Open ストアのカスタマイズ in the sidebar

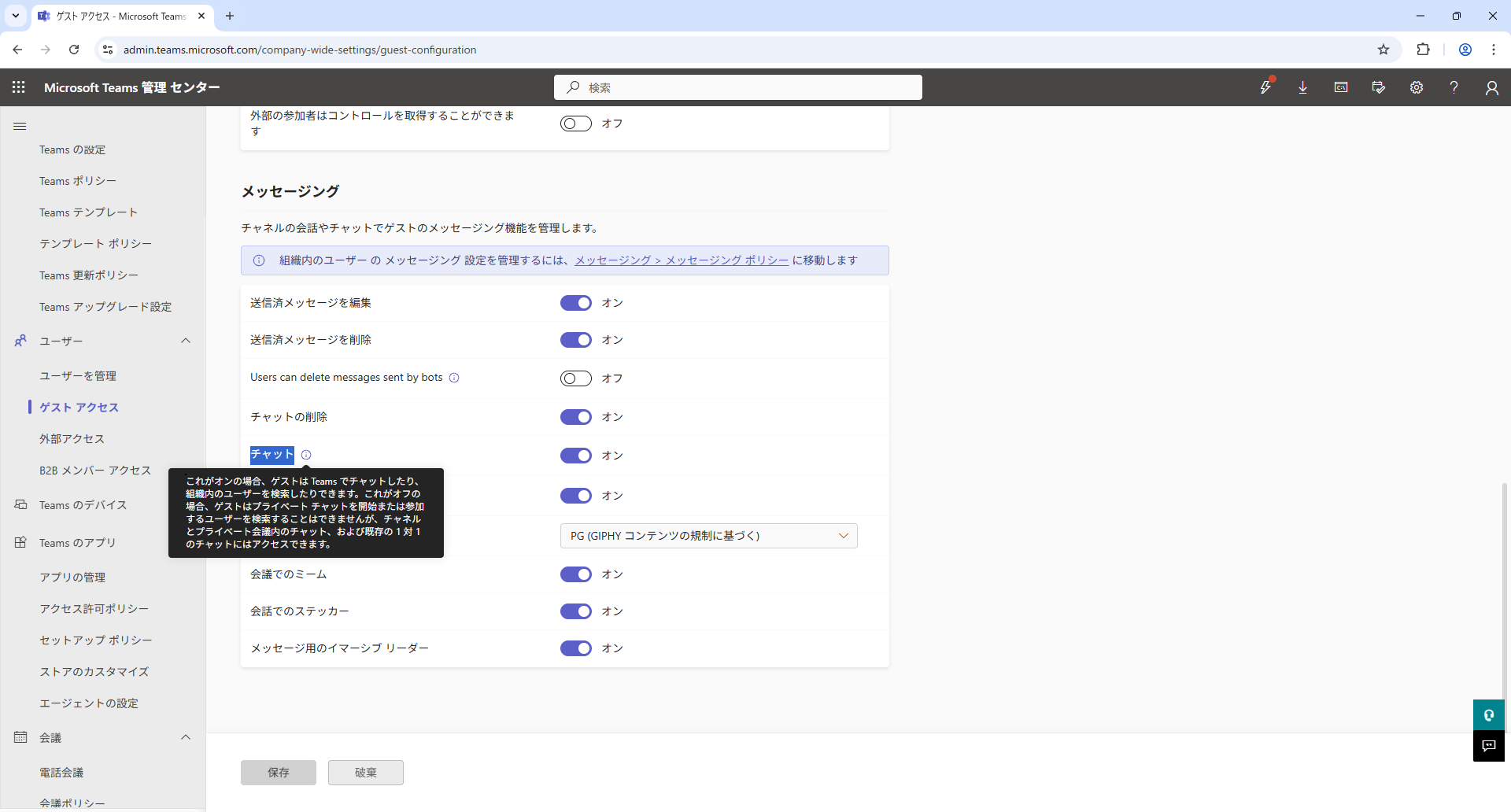94,672
